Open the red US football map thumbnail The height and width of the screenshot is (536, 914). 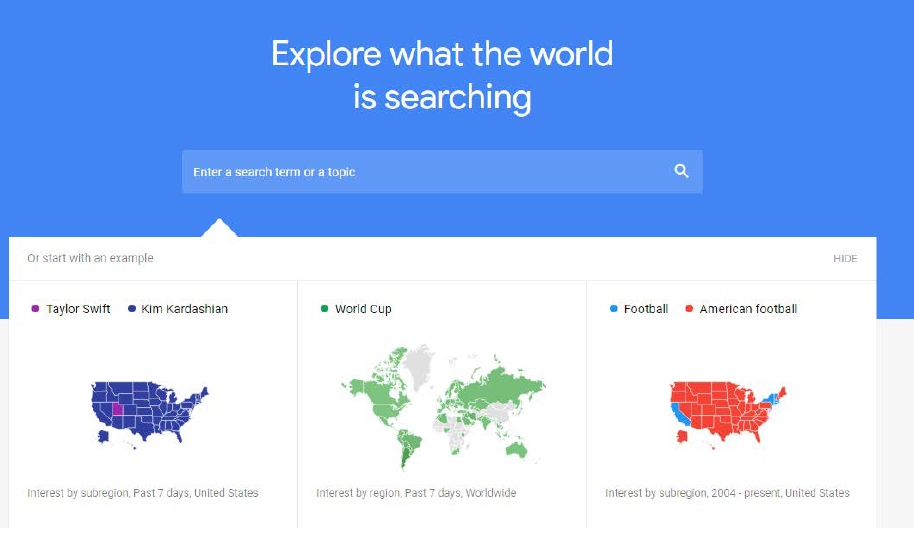coord(728,414)
